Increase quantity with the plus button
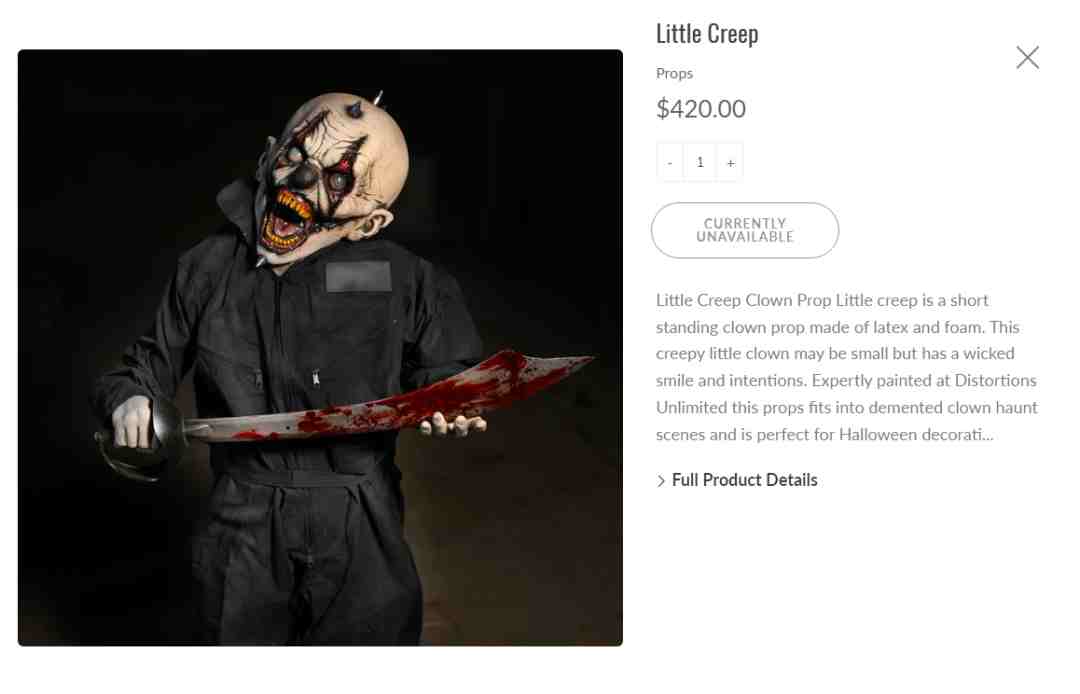This screenshot has height=694, width=1080. click(x=730, y=162)
